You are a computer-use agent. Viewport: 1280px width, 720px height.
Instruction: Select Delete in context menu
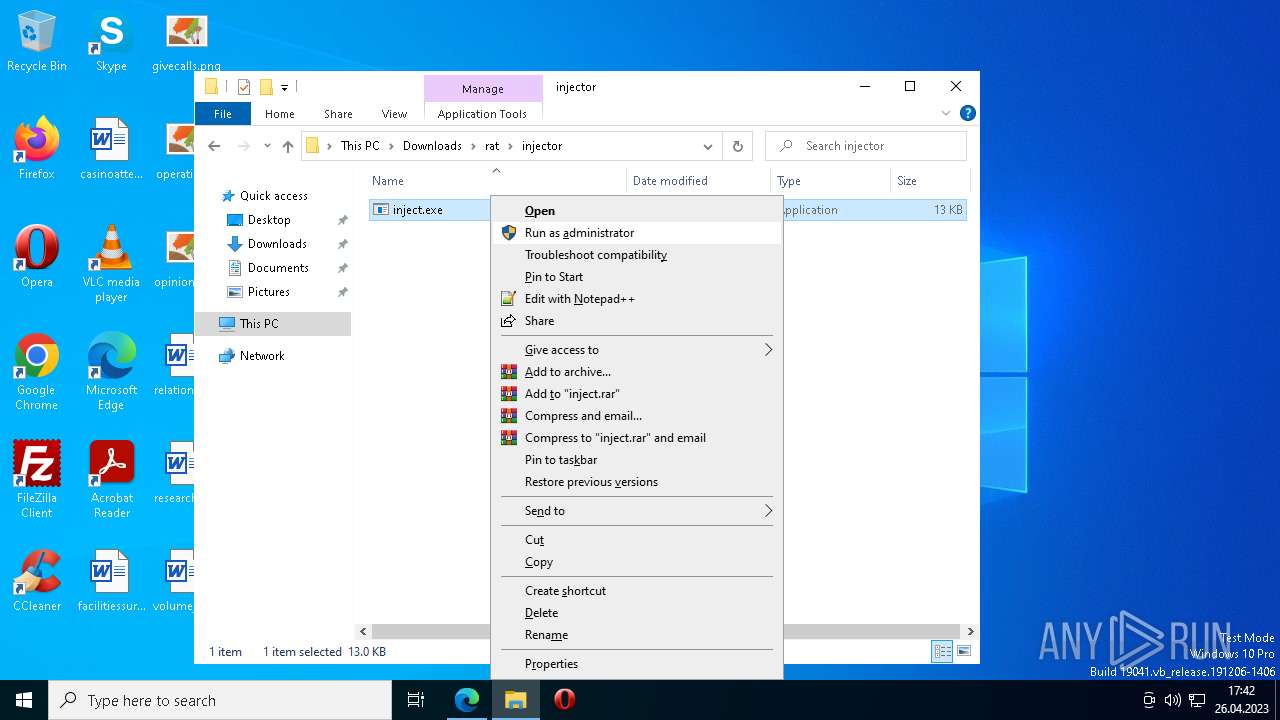tap(636, 613)
